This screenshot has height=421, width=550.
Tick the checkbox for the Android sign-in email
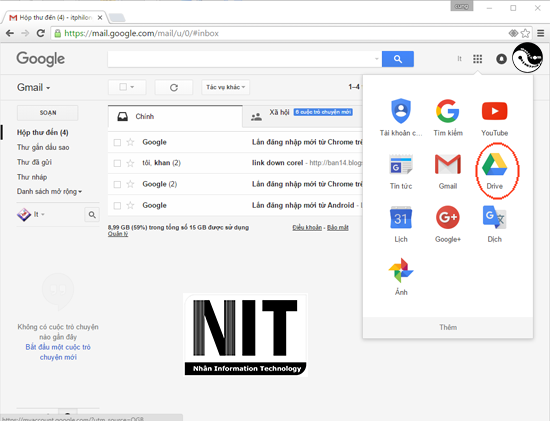pyautogui.click(x=117, y=206)
